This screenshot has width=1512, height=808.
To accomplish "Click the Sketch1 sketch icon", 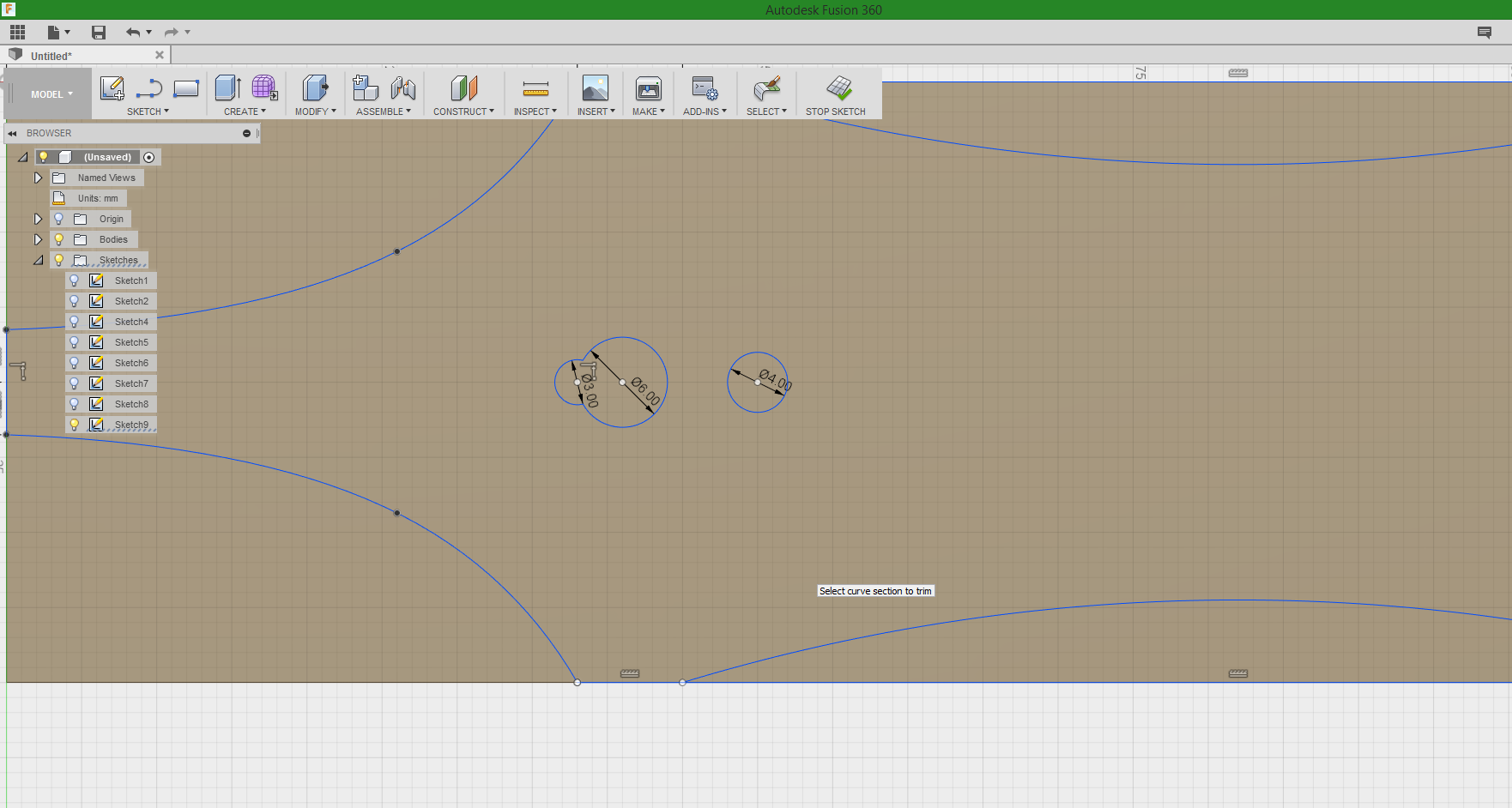I will click(97, 280).
